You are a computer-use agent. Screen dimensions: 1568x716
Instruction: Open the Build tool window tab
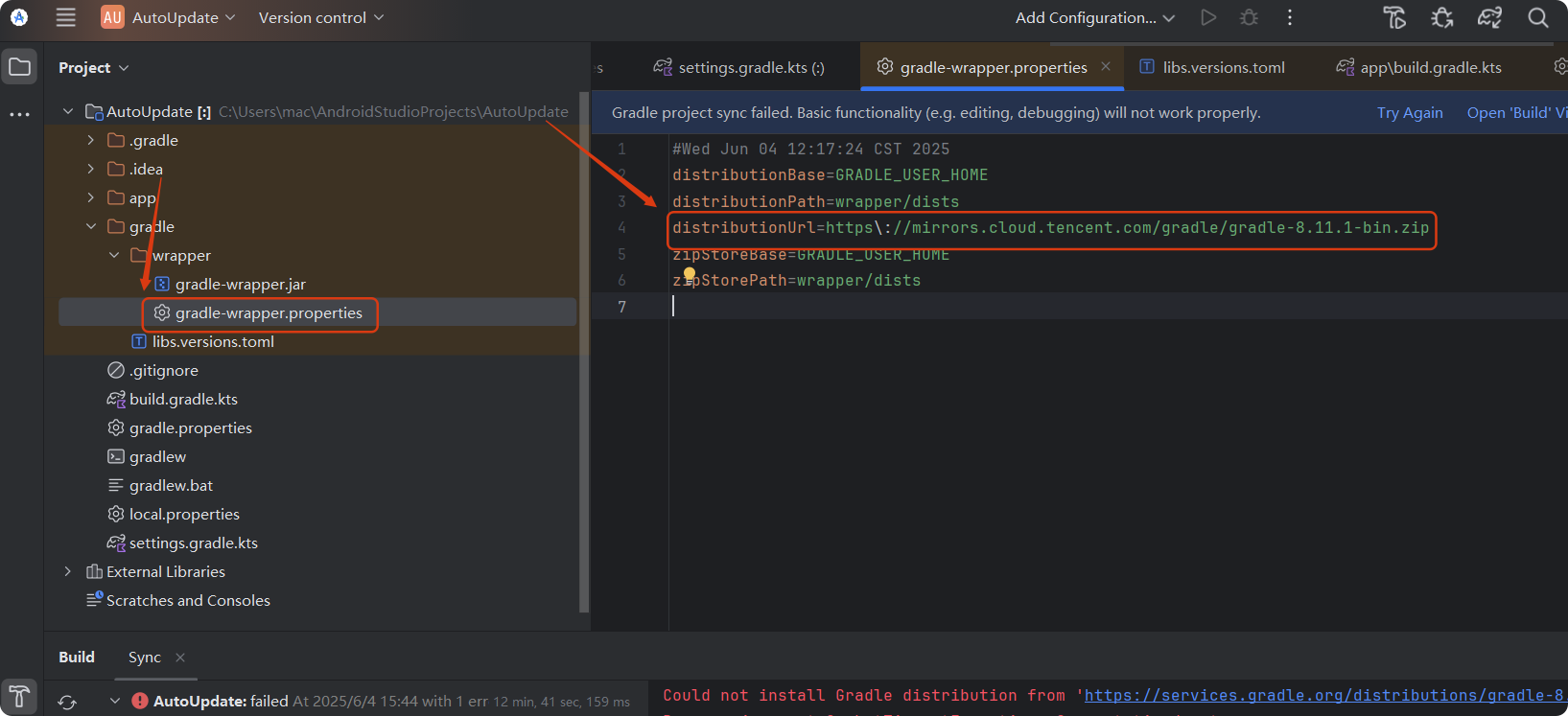click(x=77, y=657)
